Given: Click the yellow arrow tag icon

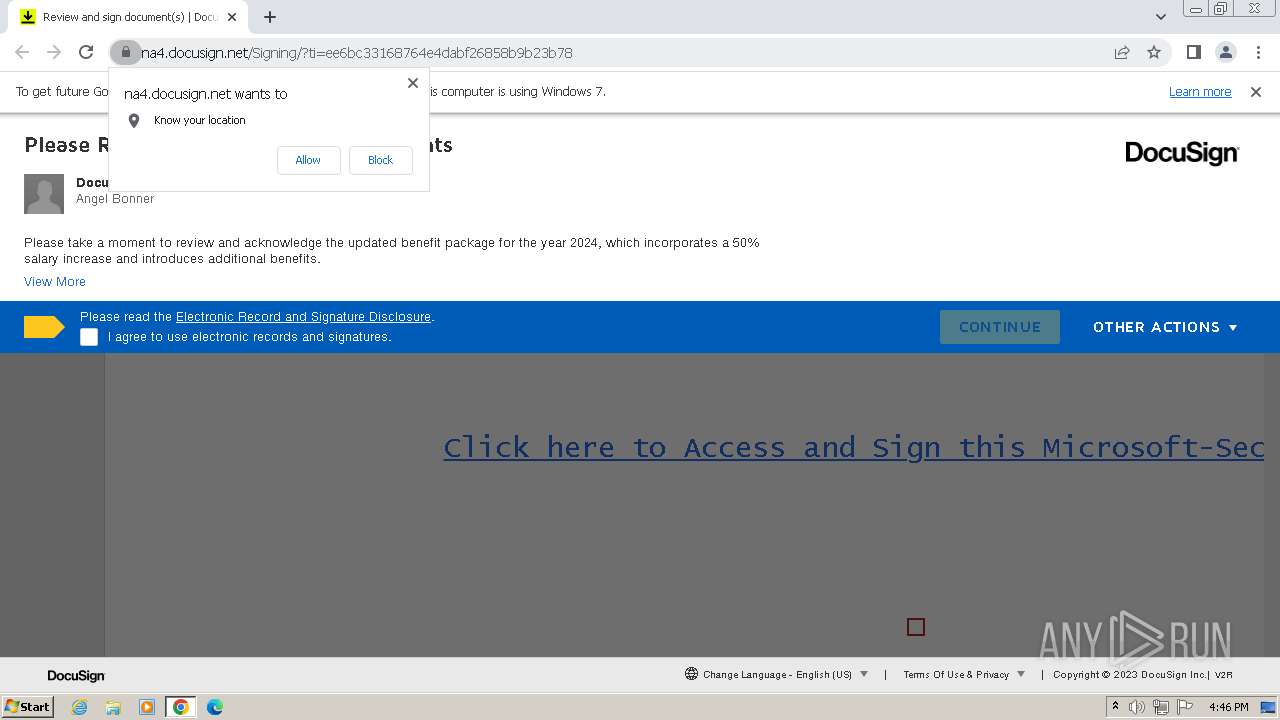Looking at the screenshot, I should tap(44, 327).
